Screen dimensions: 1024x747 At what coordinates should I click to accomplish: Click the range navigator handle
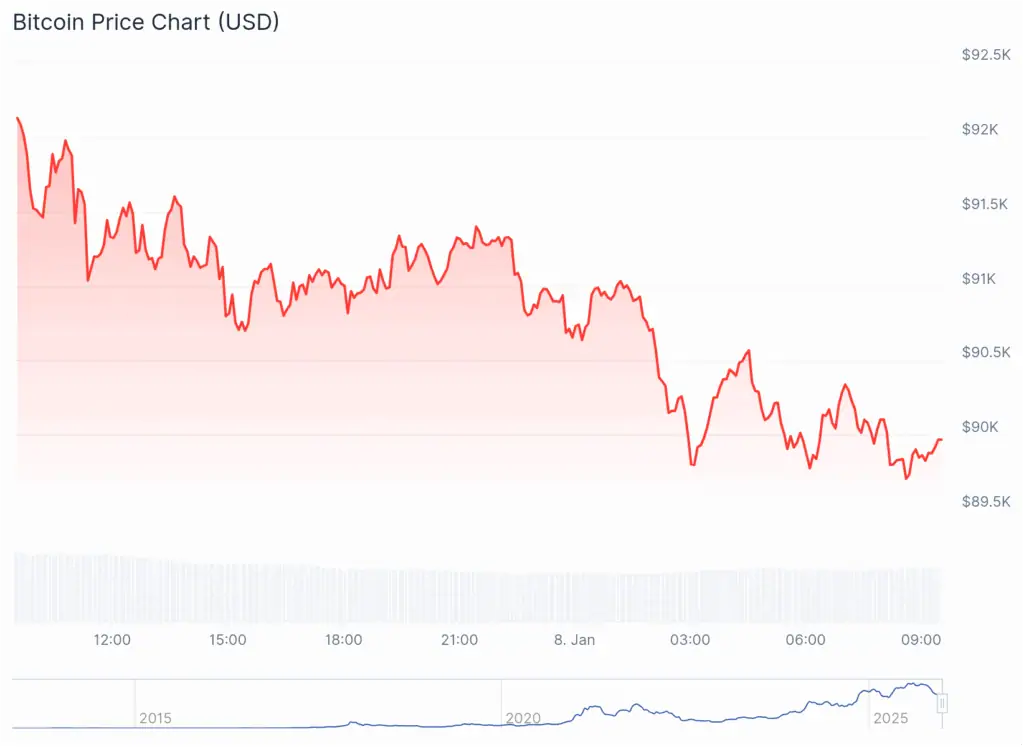point(941,704)
